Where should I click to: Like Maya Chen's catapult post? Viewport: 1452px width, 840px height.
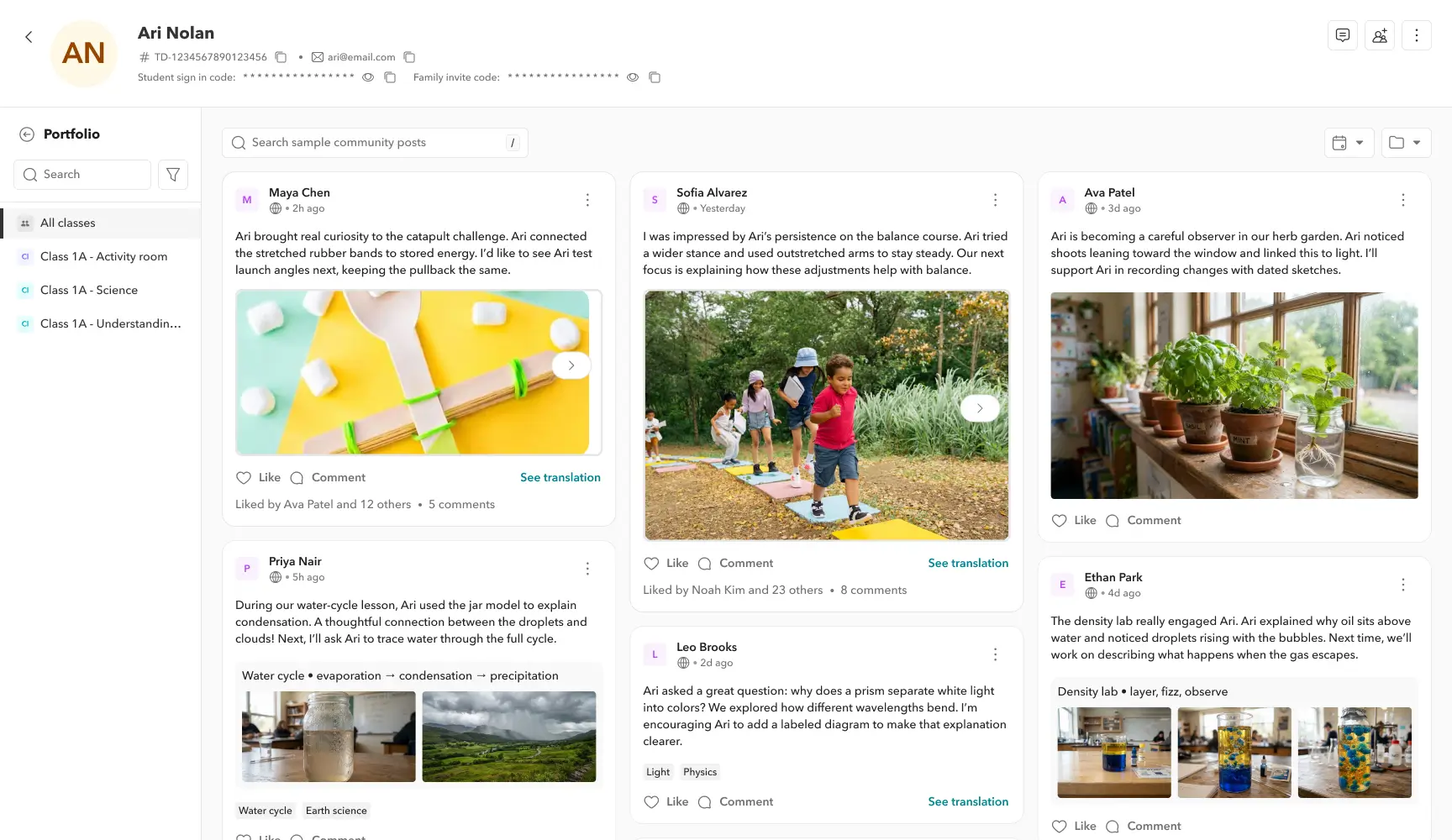click(x=258, y=477)
